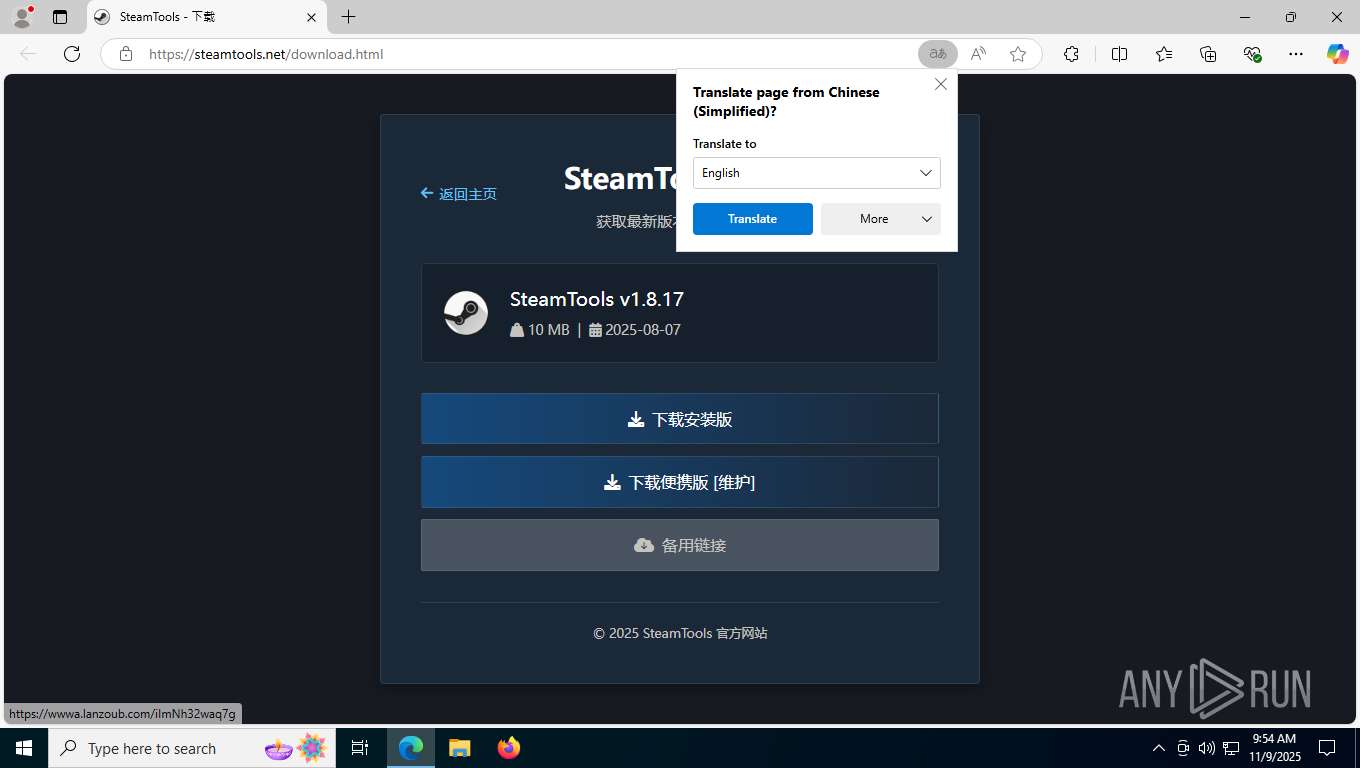Click the Edge icon on taskbar
1360x768 pixels.
click(x=411, y=748)
